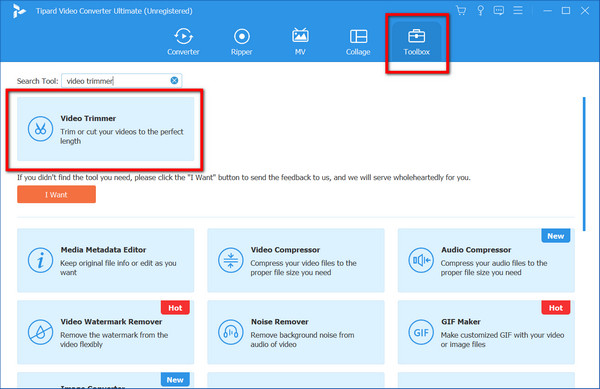Open the MV tab
Viewport: 600px width, 389px height.
tap(300, 42)
